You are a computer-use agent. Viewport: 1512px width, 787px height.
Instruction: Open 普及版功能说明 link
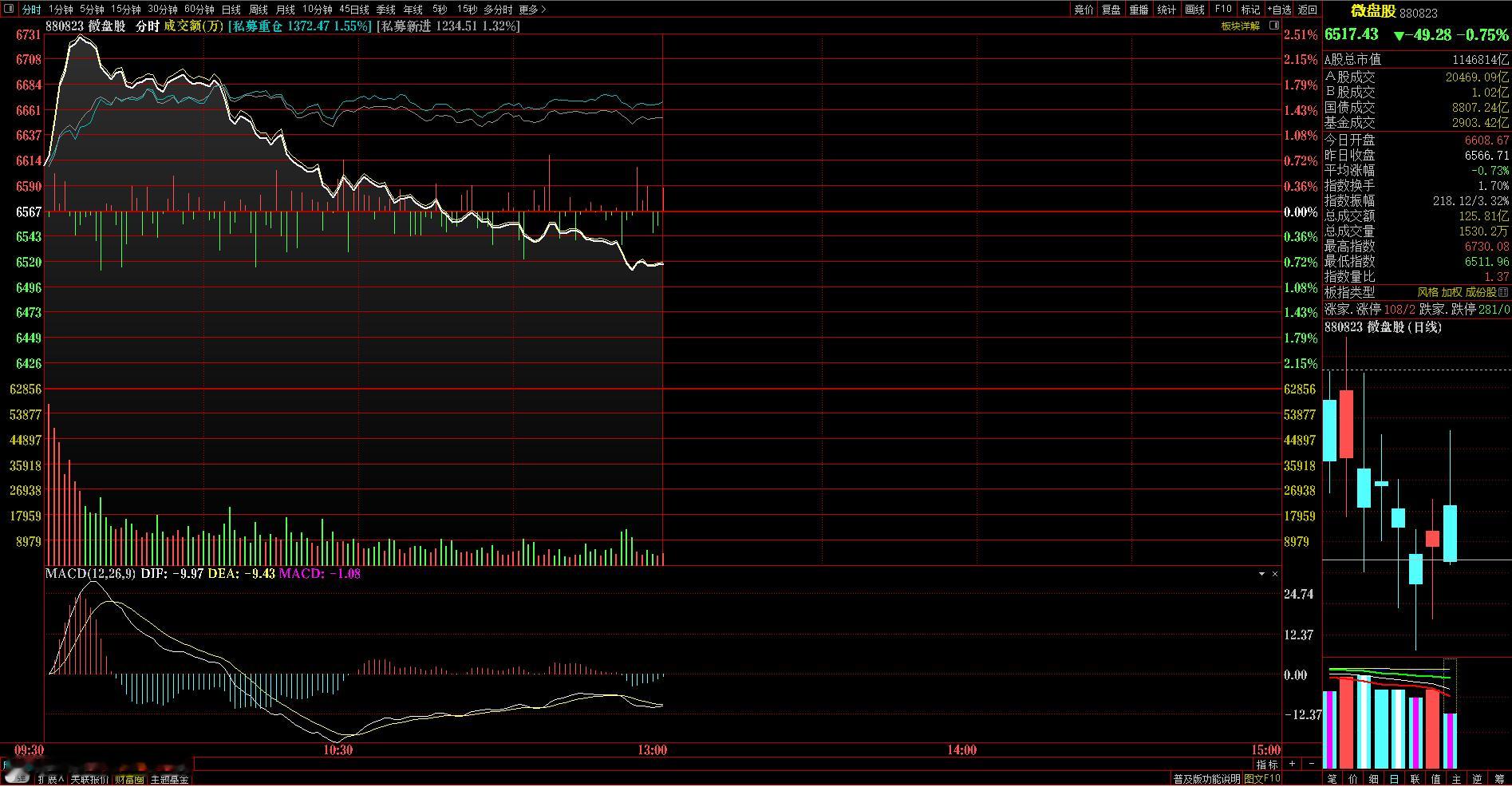tap(1206, 779)
